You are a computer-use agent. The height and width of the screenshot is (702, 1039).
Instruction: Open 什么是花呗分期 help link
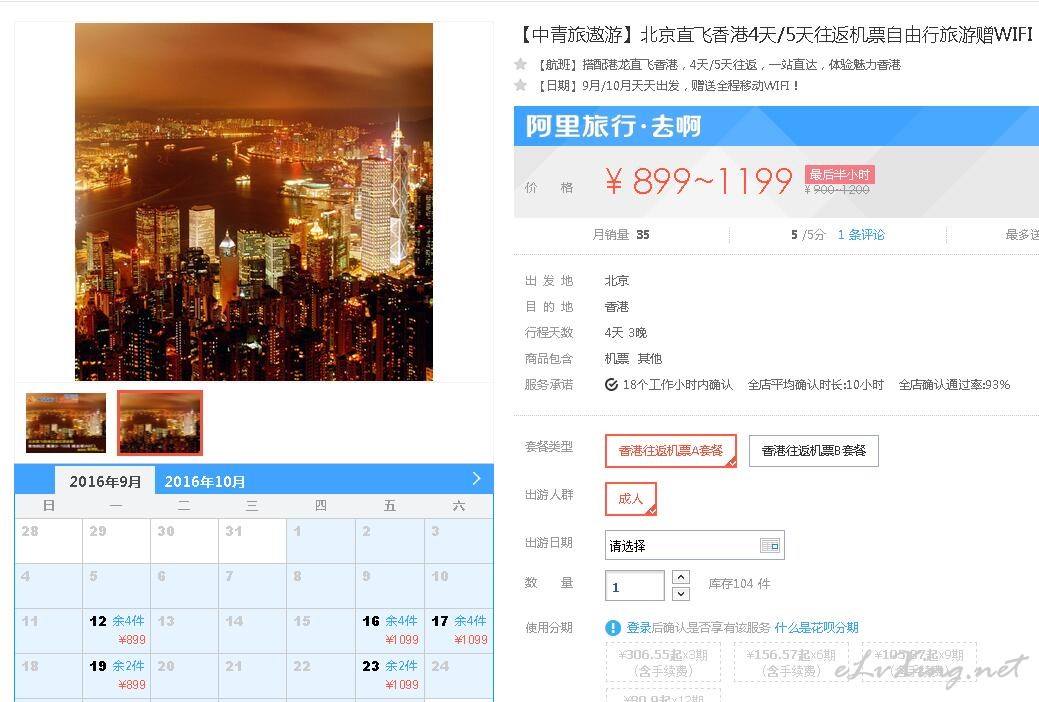click(x=816, y=627)
